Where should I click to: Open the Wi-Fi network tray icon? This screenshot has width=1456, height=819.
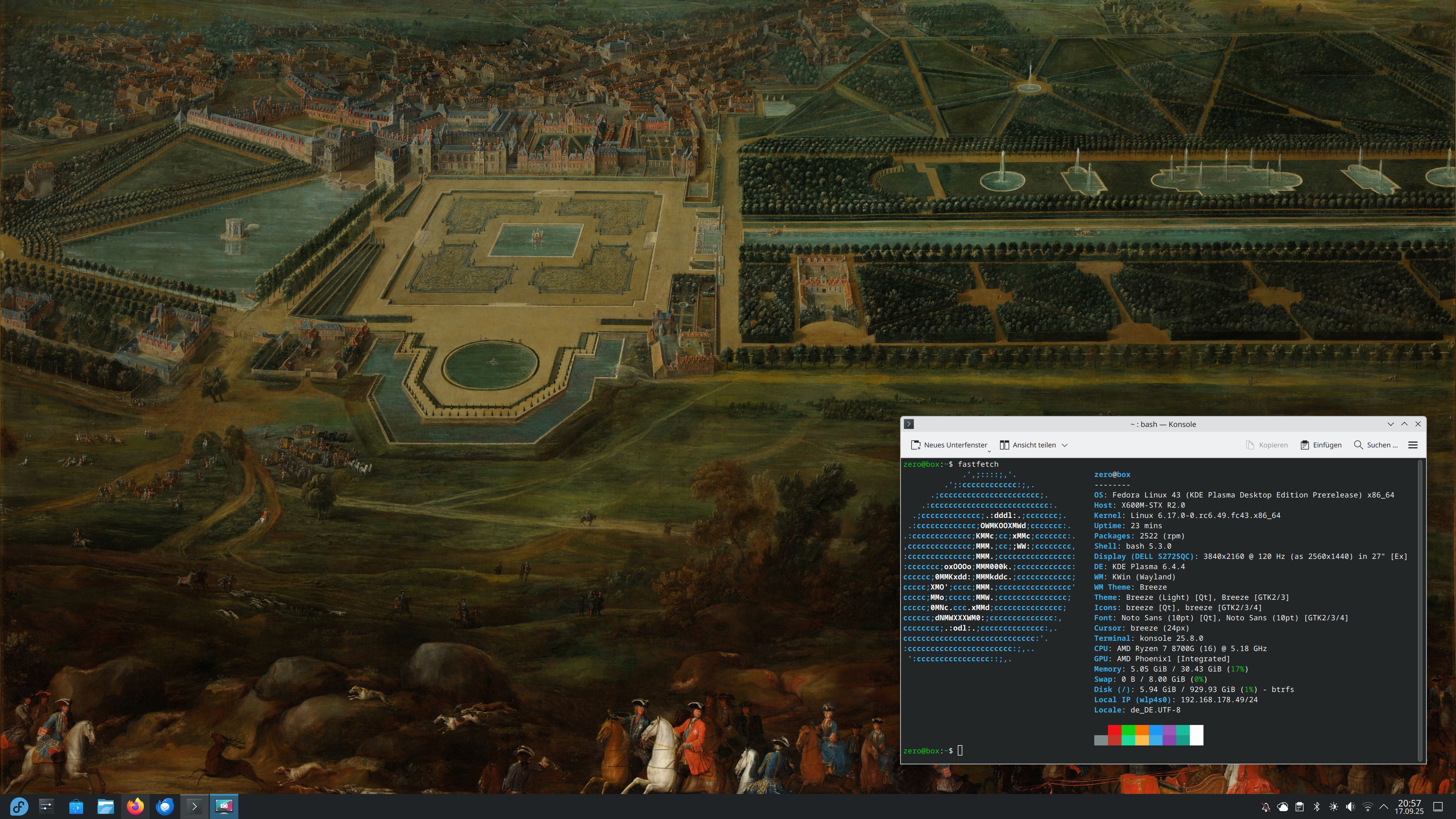pyautogui.click(x=1367, y=806)
